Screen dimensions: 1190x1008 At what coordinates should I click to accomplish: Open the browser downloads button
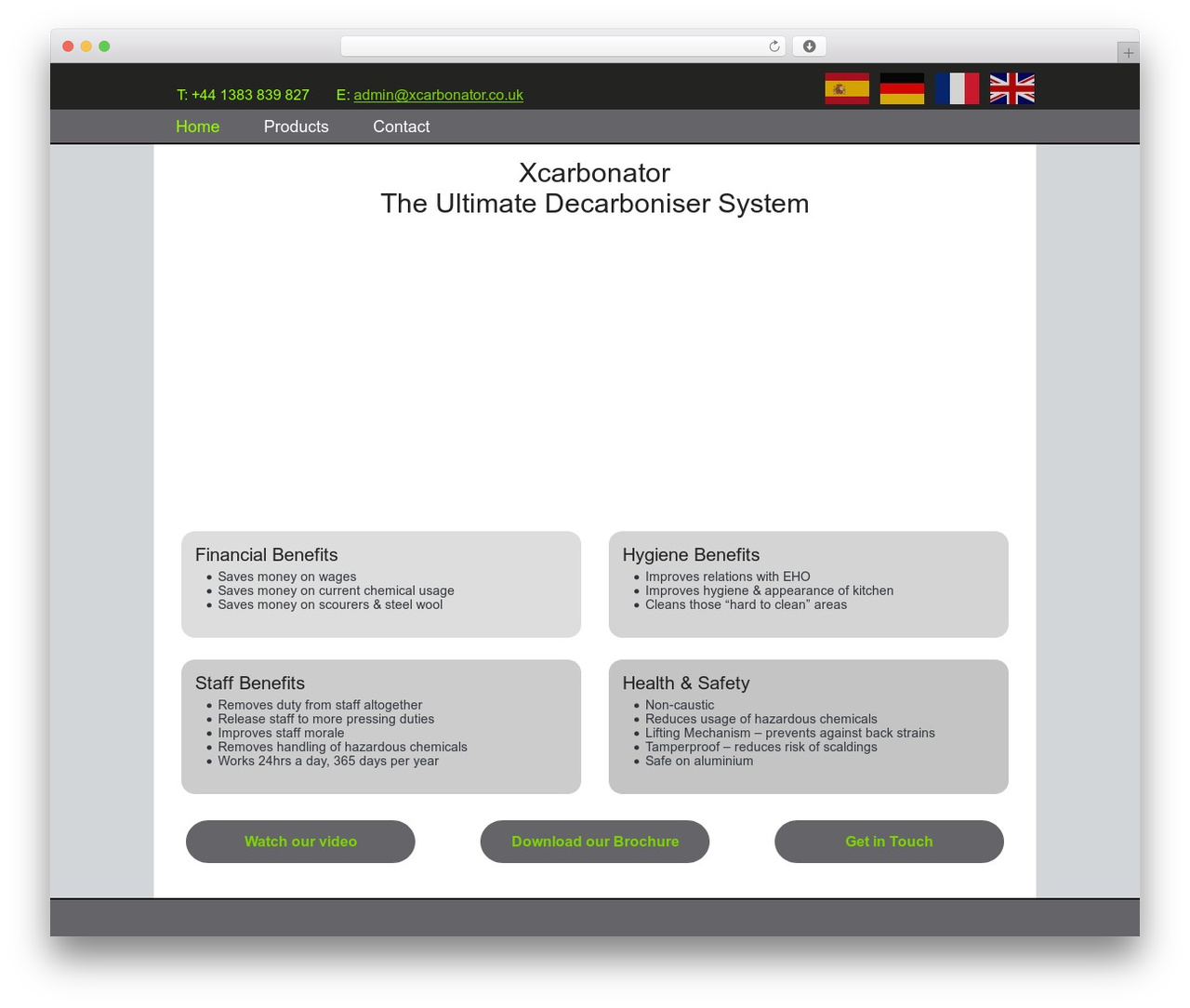809,46
